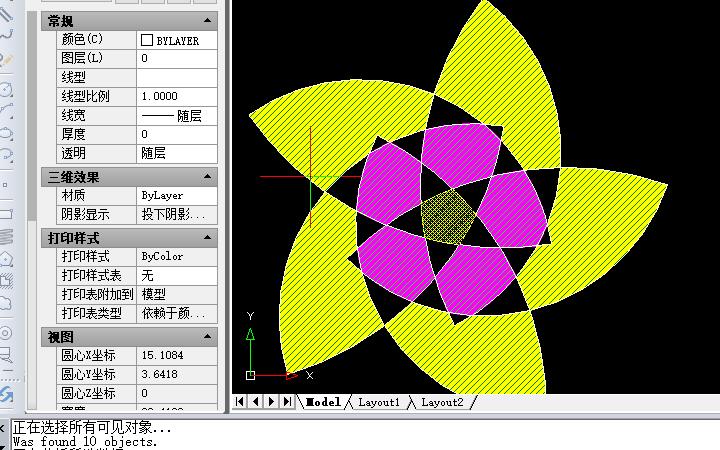
Task: Close the command line panel with X
Action: 4,427
